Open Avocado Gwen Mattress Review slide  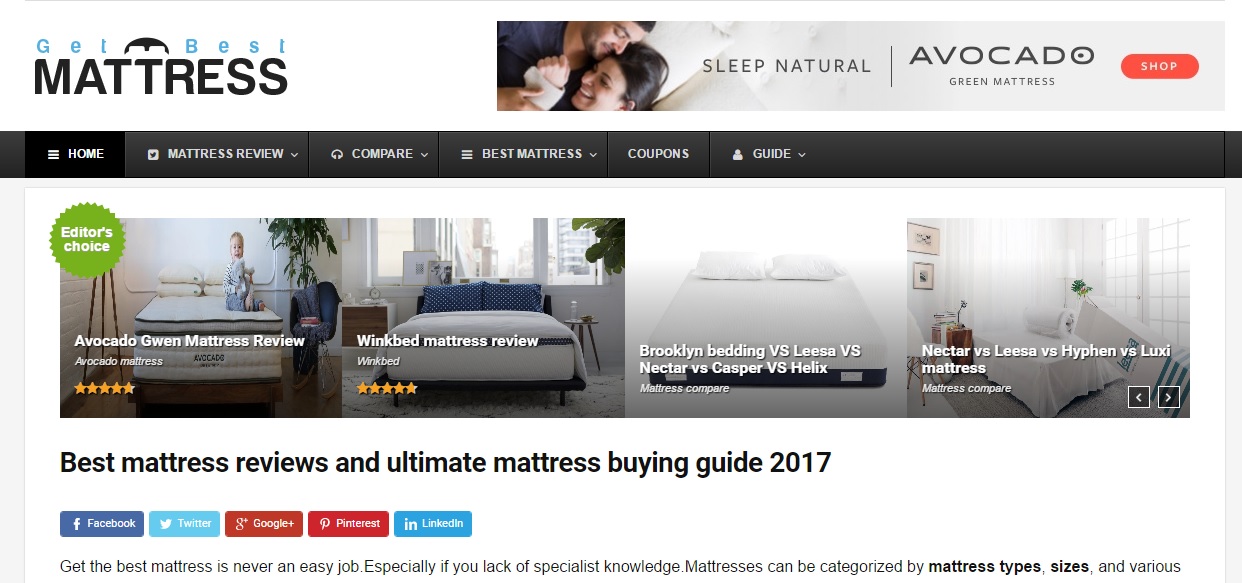click(x=189, y=341)
